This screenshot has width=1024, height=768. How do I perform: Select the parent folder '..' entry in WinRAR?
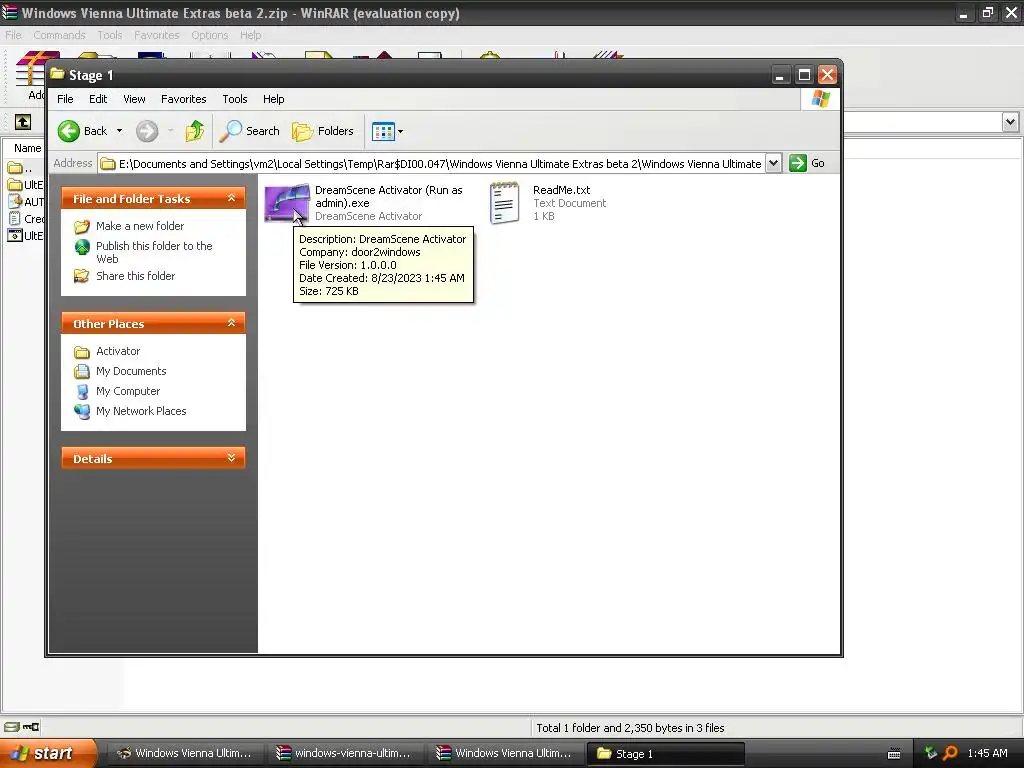pyautogui.click(x=19, y=168)
